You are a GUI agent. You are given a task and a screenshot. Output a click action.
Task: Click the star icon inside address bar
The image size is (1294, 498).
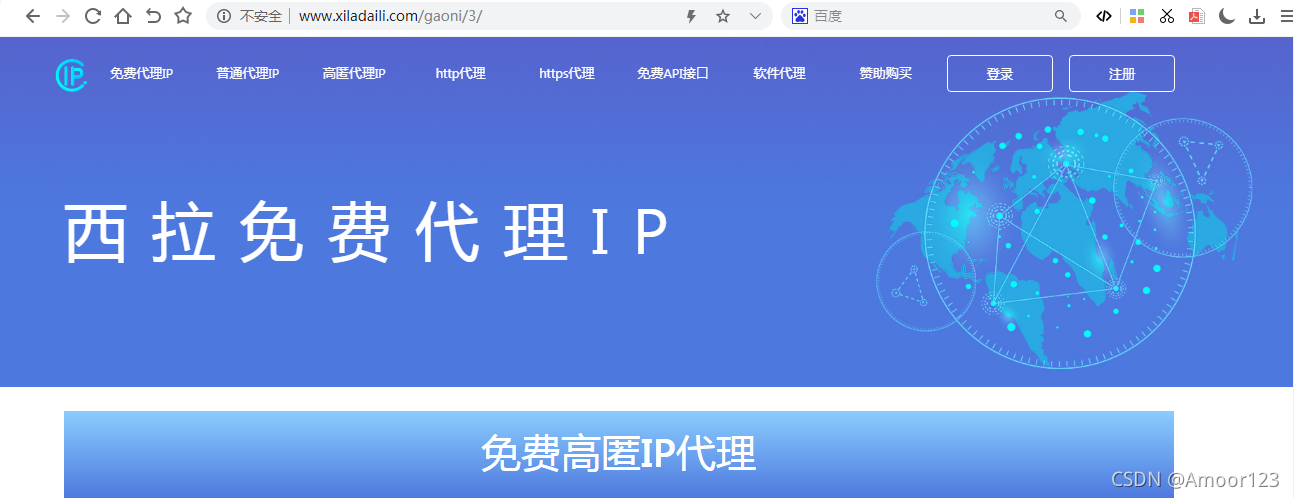tap(723, 16)
